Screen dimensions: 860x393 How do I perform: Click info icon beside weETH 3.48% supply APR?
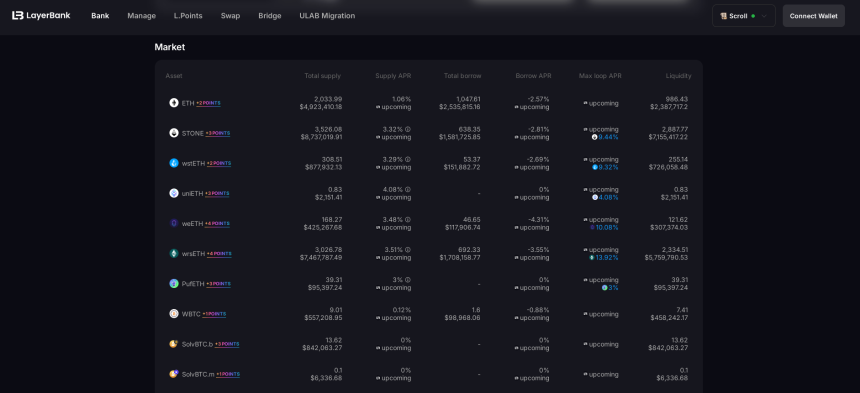408,220
